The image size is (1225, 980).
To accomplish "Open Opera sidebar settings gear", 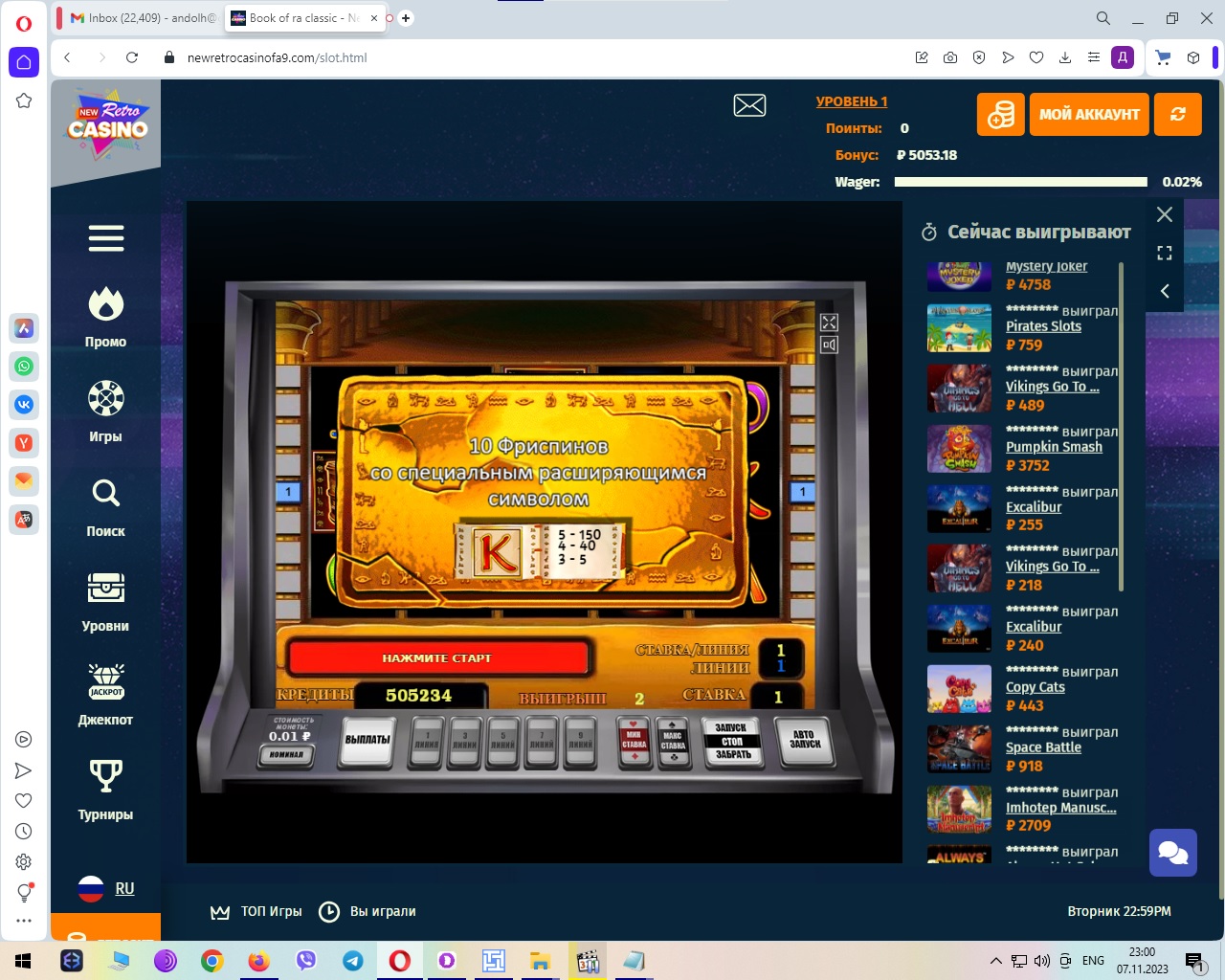I will coord(24,862).
